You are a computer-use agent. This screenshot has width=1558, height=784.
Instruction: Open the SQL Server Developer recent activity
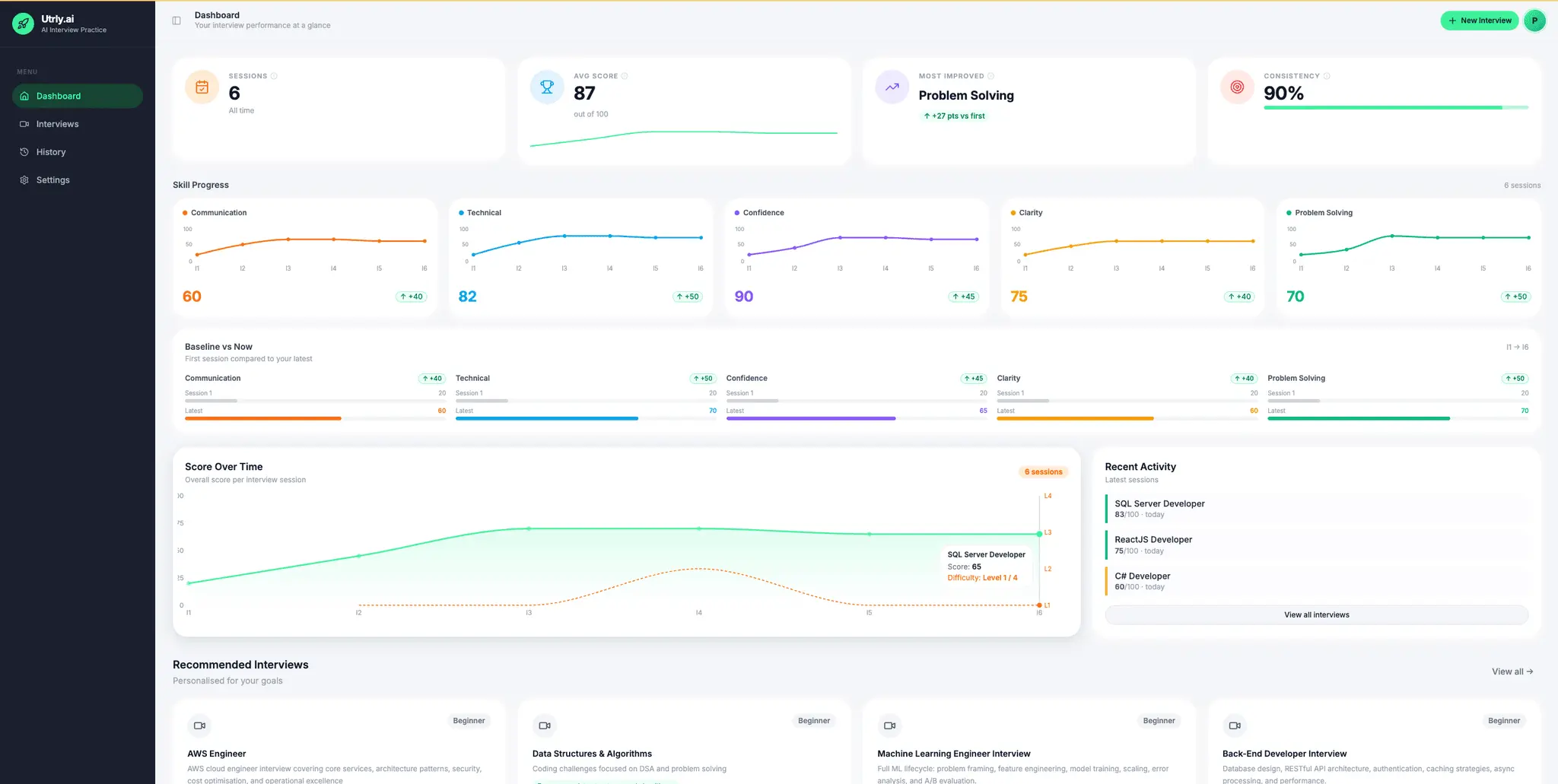pyautogui.click(x=1316, y=509)
